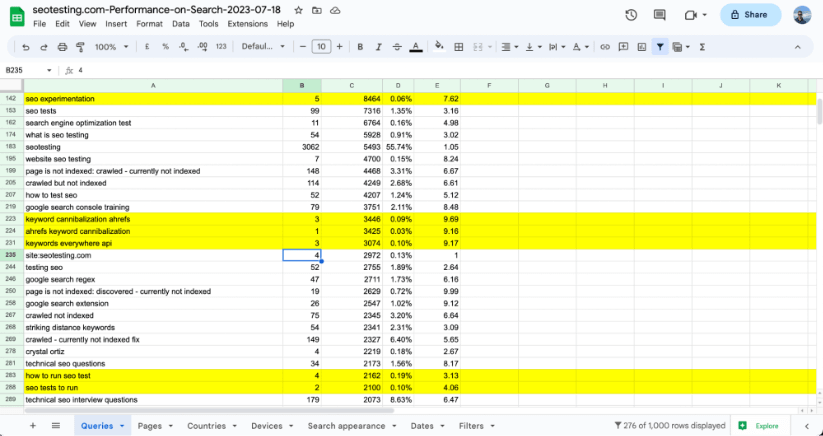The width and height of the screenshot is (823, 436).
Task: Click the Explore button
Action: (x=760, y=426)
